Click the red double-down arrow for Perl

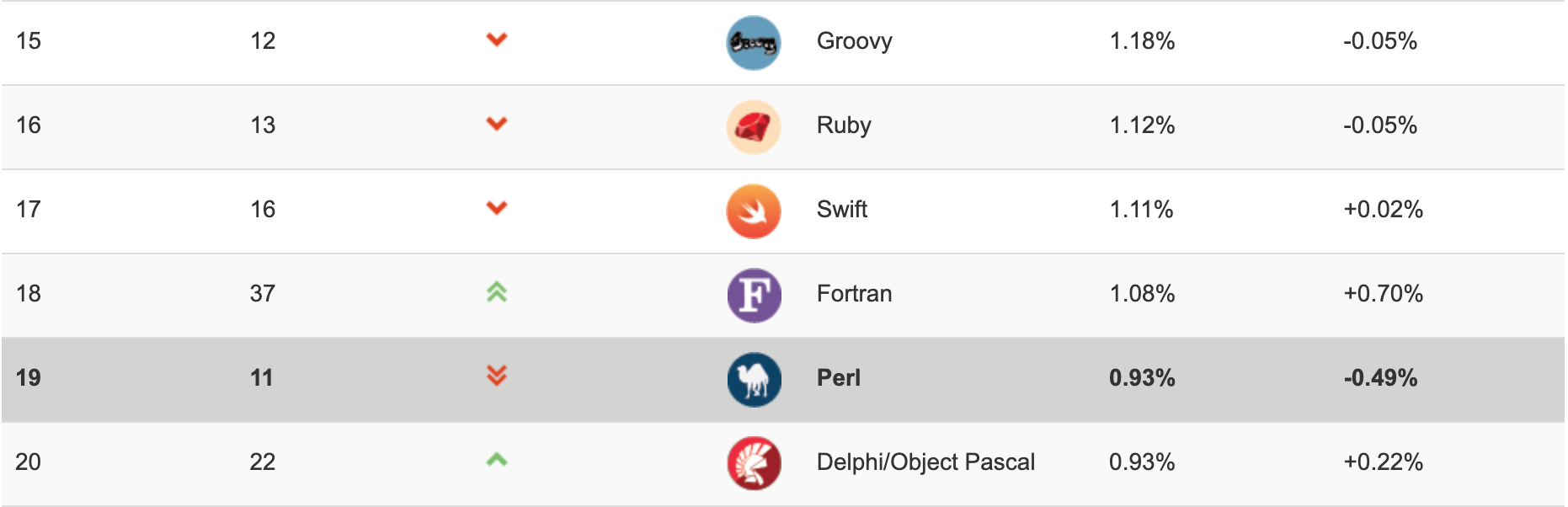coord(497,376)
